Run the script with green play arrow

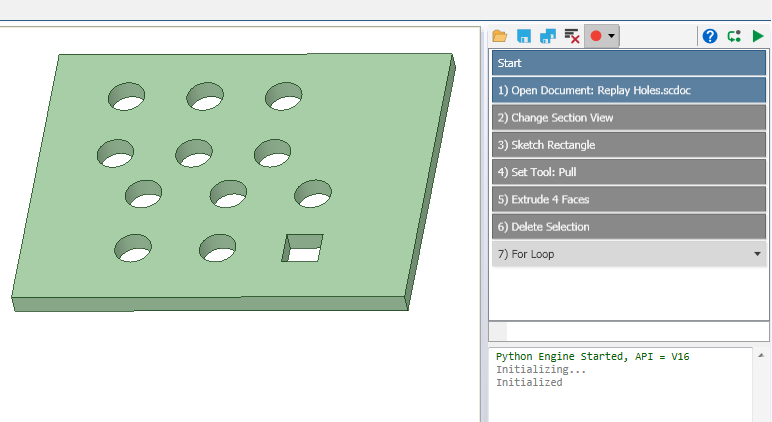[x=758, y=36]
